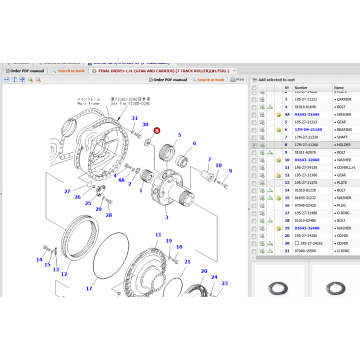
Task: Open 'Search in book' tab
Action: click(x=68, y=71)
